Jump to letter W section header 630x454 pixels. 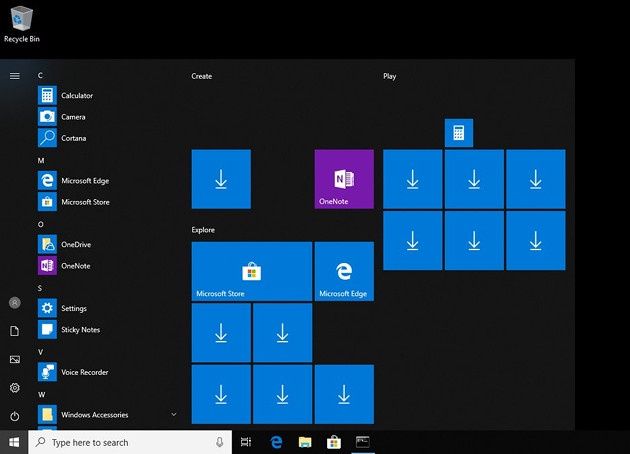pos(41,395)
